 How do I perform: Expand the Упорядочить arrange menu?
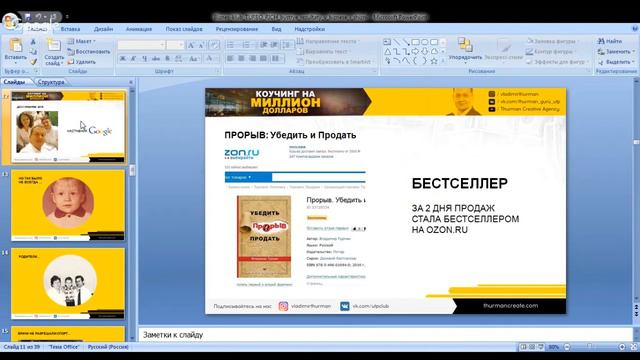(x=465, y=50)
